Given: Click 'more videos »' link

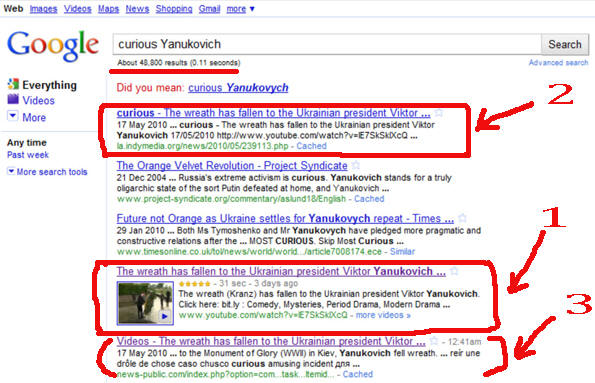Looking at the screenshot, I should (x=383, y=315).
